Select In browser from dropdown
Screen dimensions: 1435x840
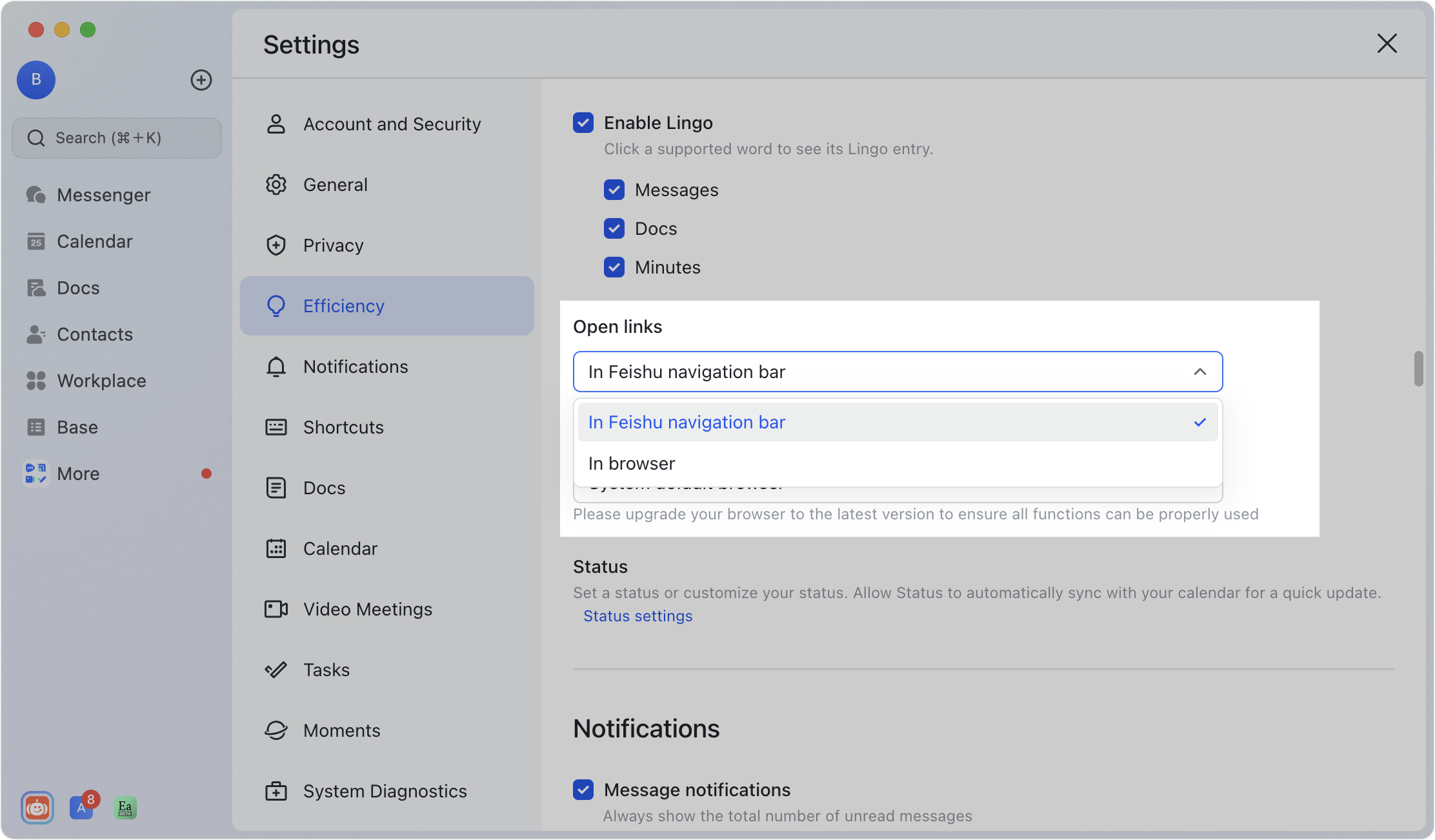pyautogui.click(x=631, y=463)
